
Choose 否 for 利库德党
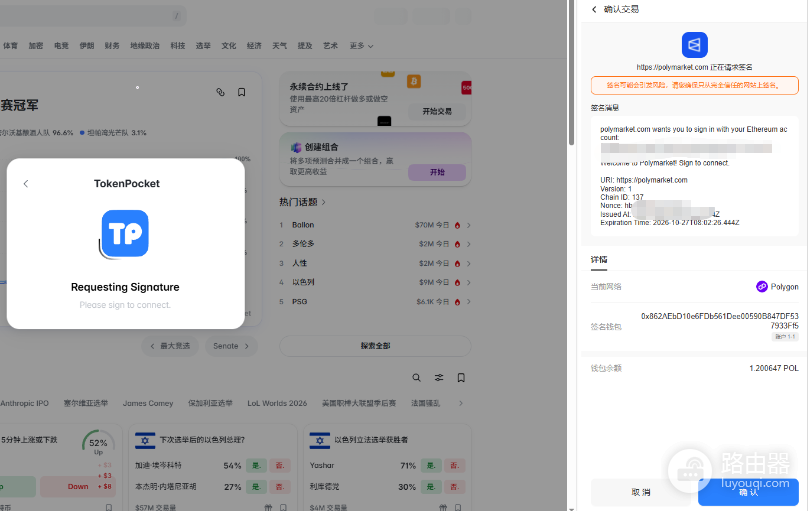pos(454,486)
